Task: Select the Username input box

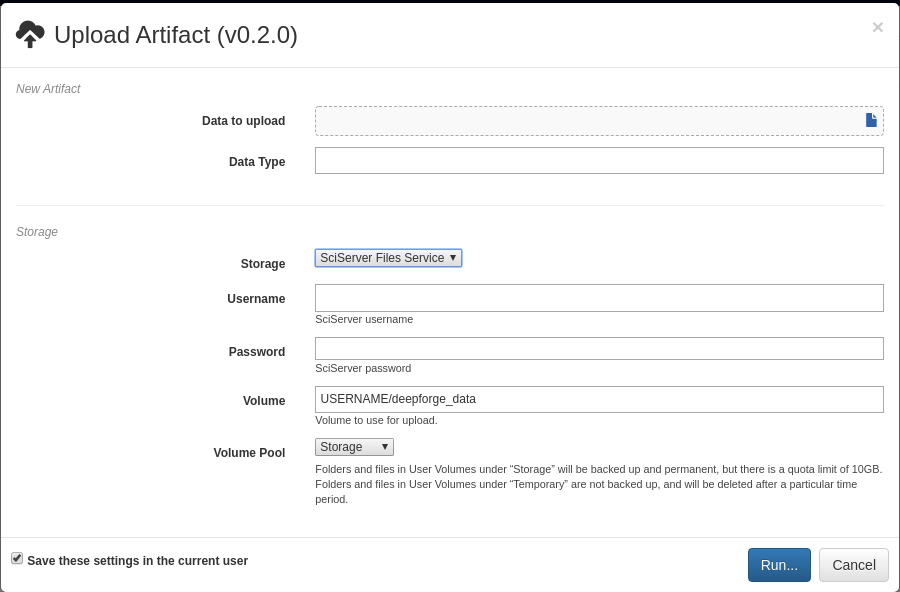Action: [x=598, y=297]
